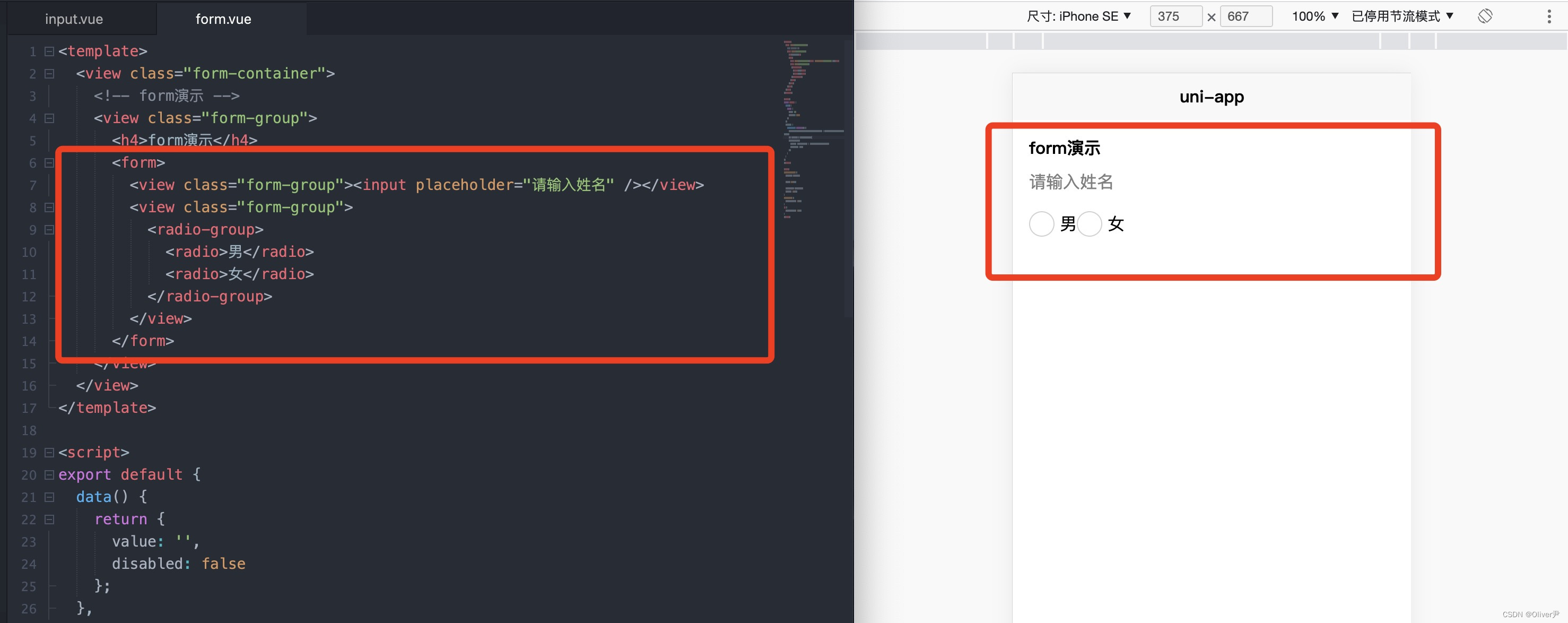Open the three-dot more options menu
This screenshot has height=623, width=1568.
[1548, 16]
